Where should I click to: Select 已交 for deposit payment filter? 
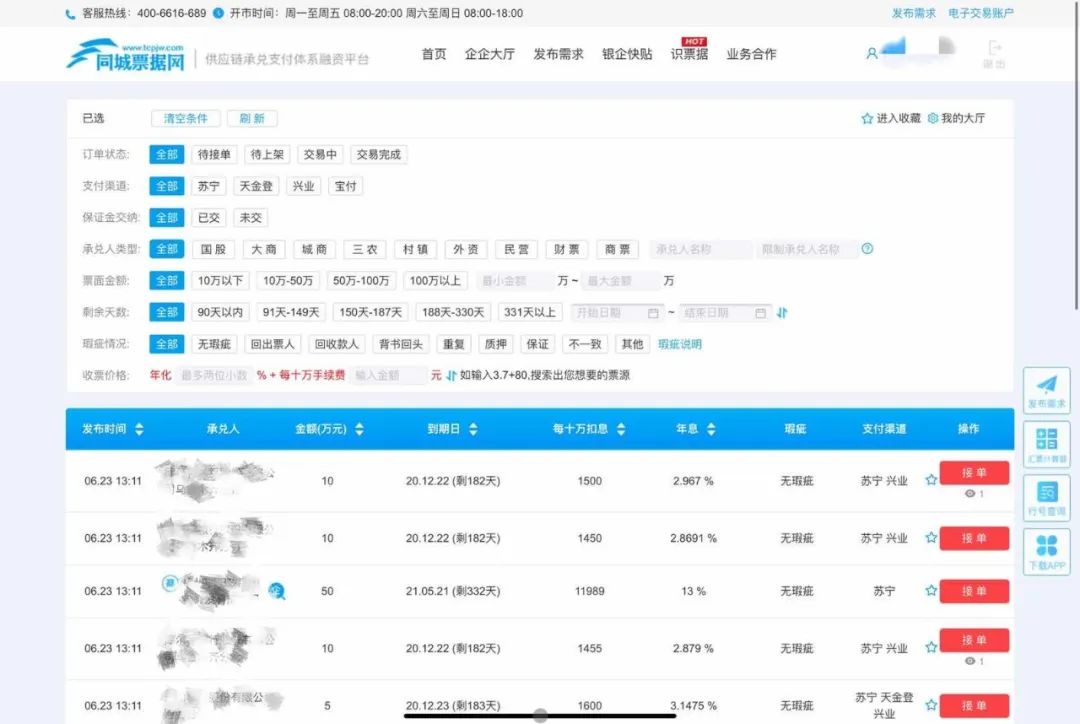(x=210, y=217)
